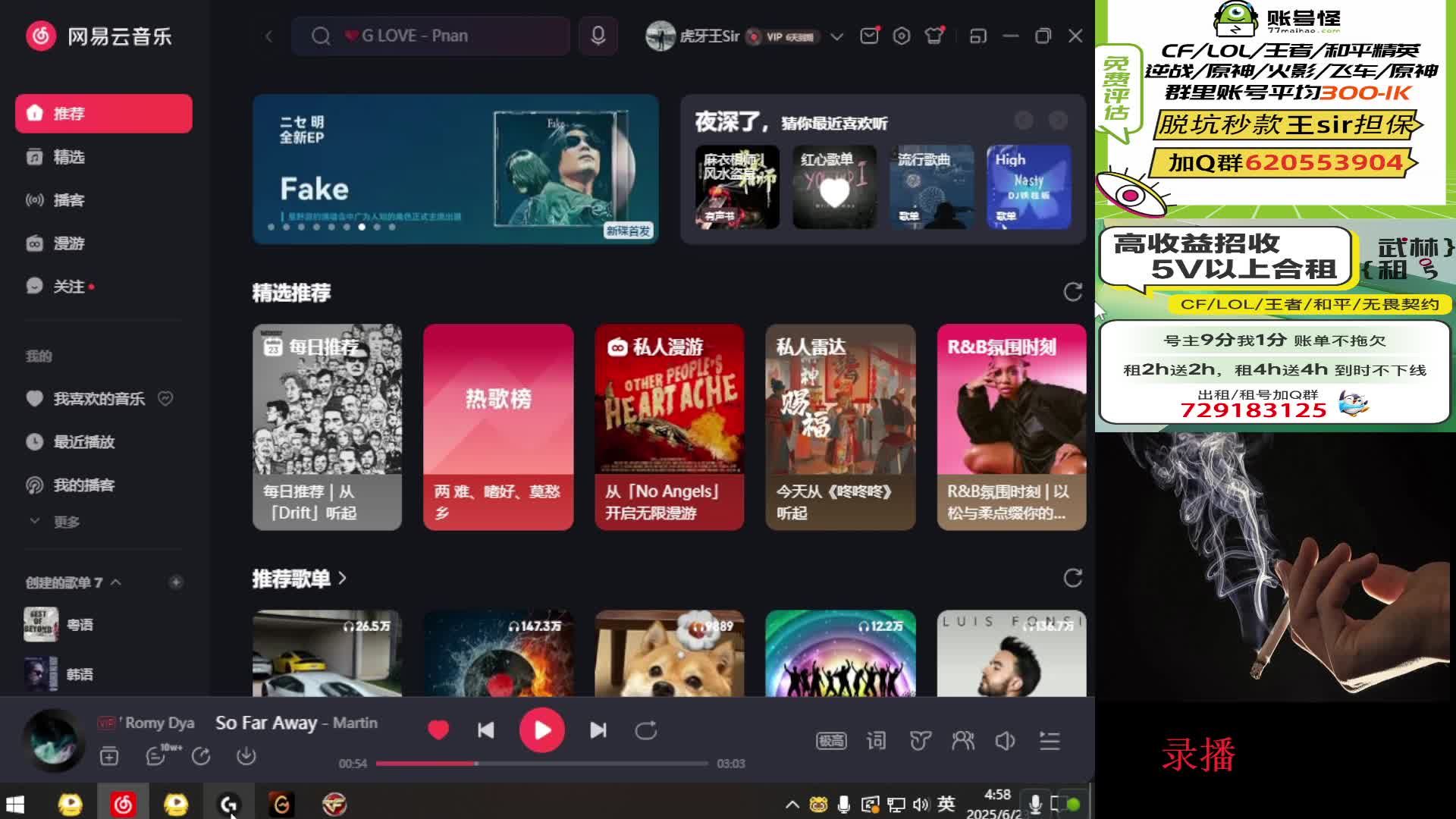
Task: Change audio quality 极高 setting
Action: point(831,741)
